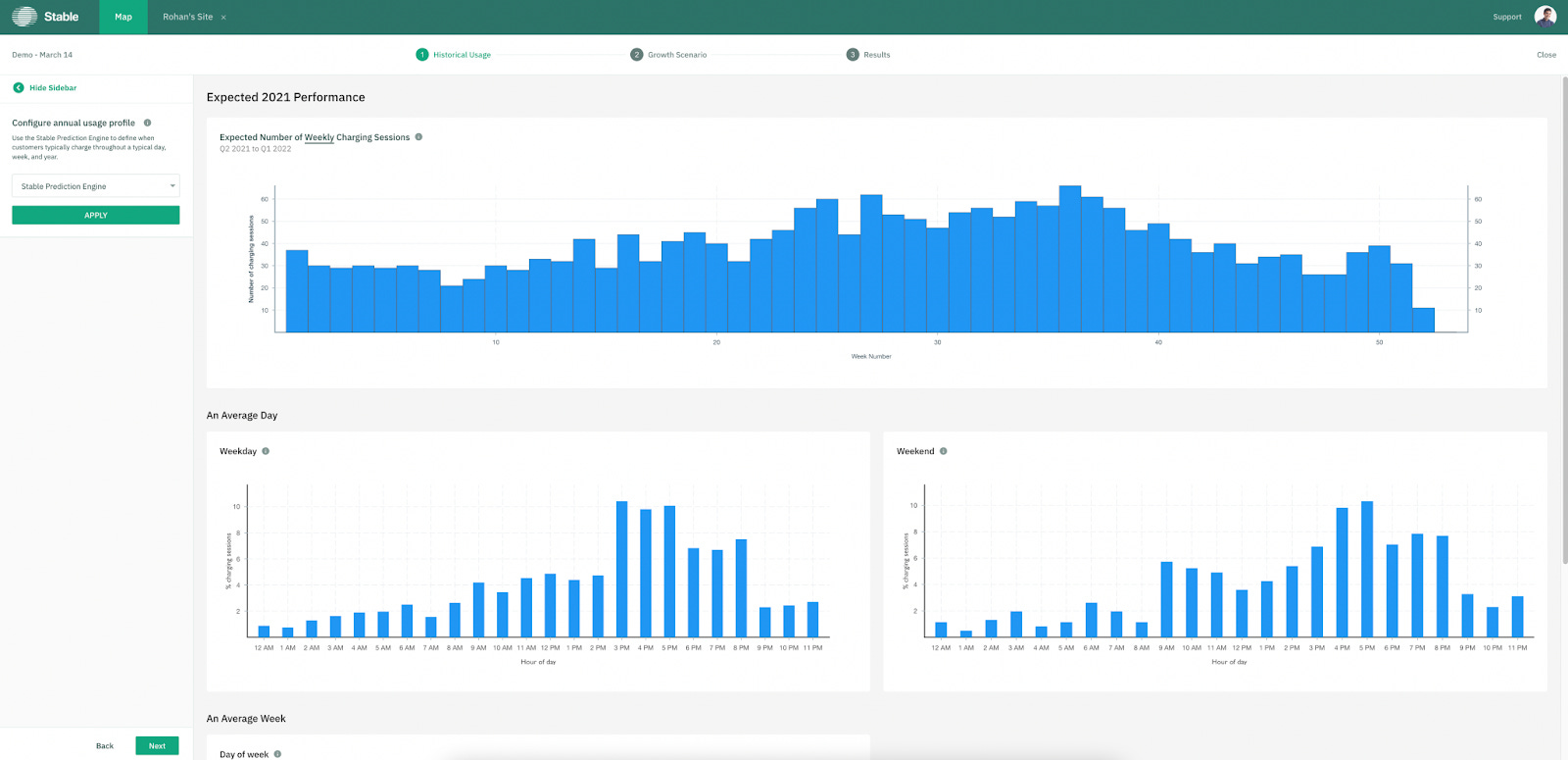
Task: Click the 8 PM bar in Weekday chart
Action: (741, 588)
